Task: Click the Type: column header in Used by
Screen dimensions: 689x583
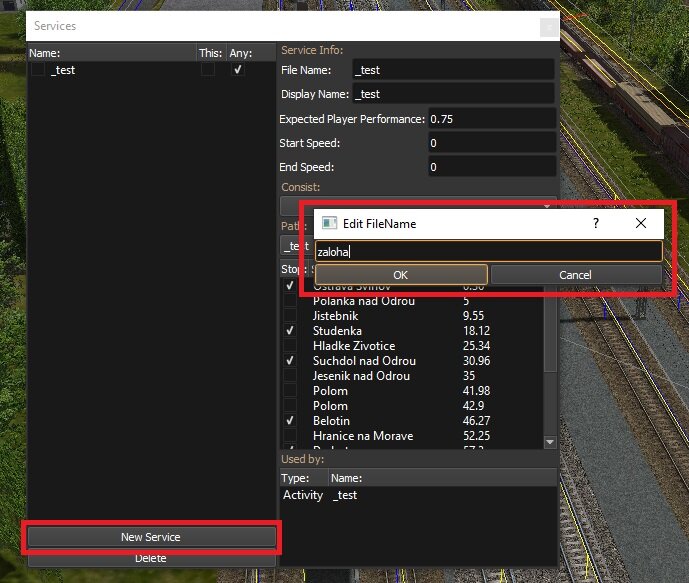Action: coord(296,478)
